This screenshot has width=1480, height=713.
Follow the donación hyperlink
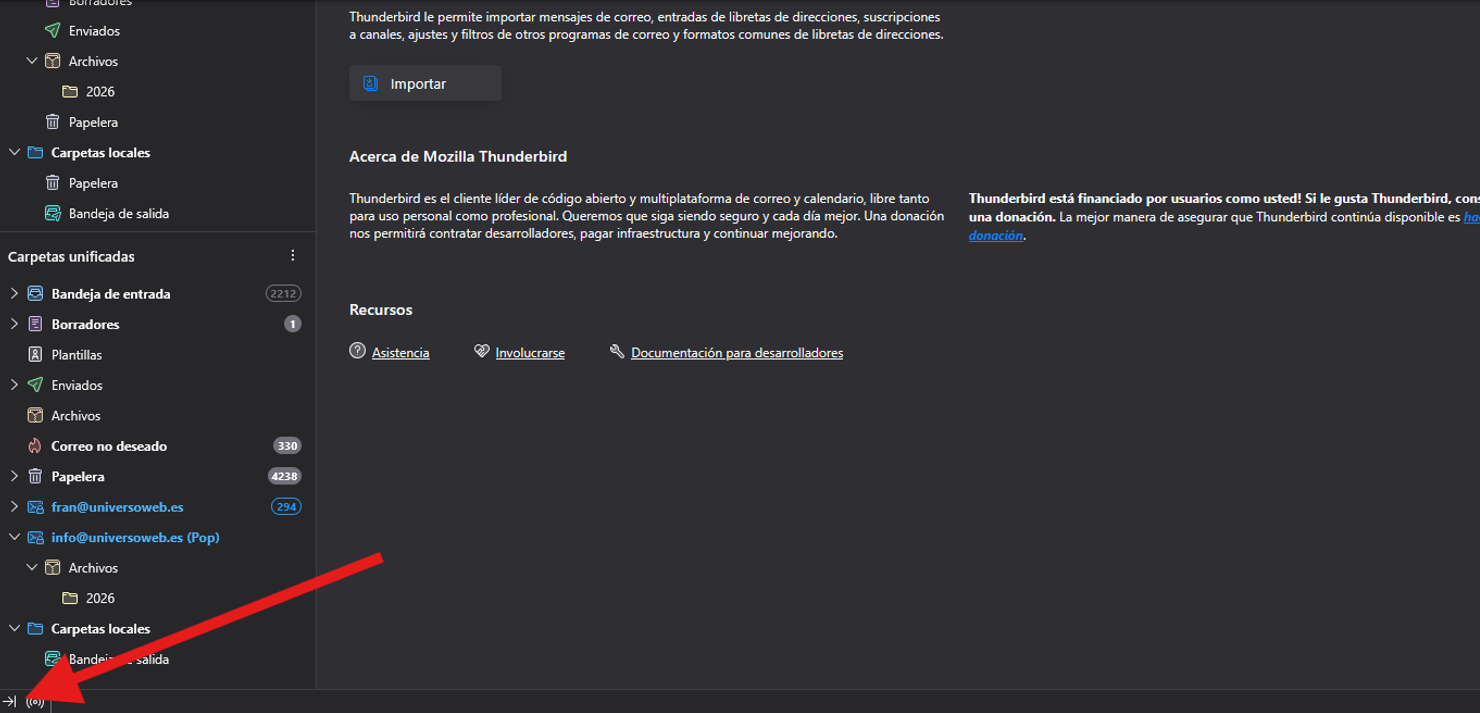point(995,236)
